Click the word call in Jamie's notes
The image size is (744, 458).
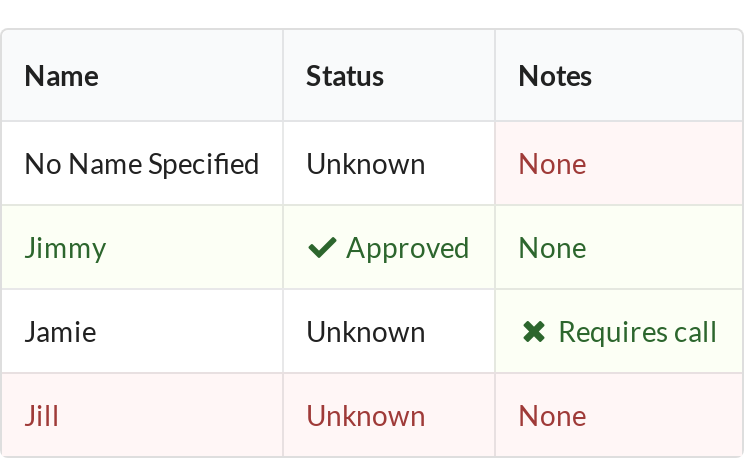[696, 332]
